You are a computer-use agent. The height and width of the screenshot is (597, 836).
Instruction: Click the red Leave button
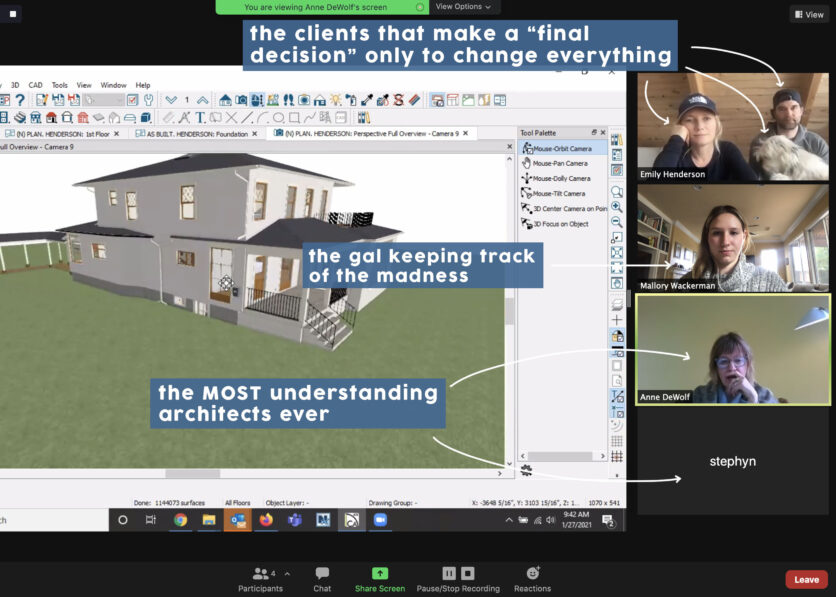[806, 579]
